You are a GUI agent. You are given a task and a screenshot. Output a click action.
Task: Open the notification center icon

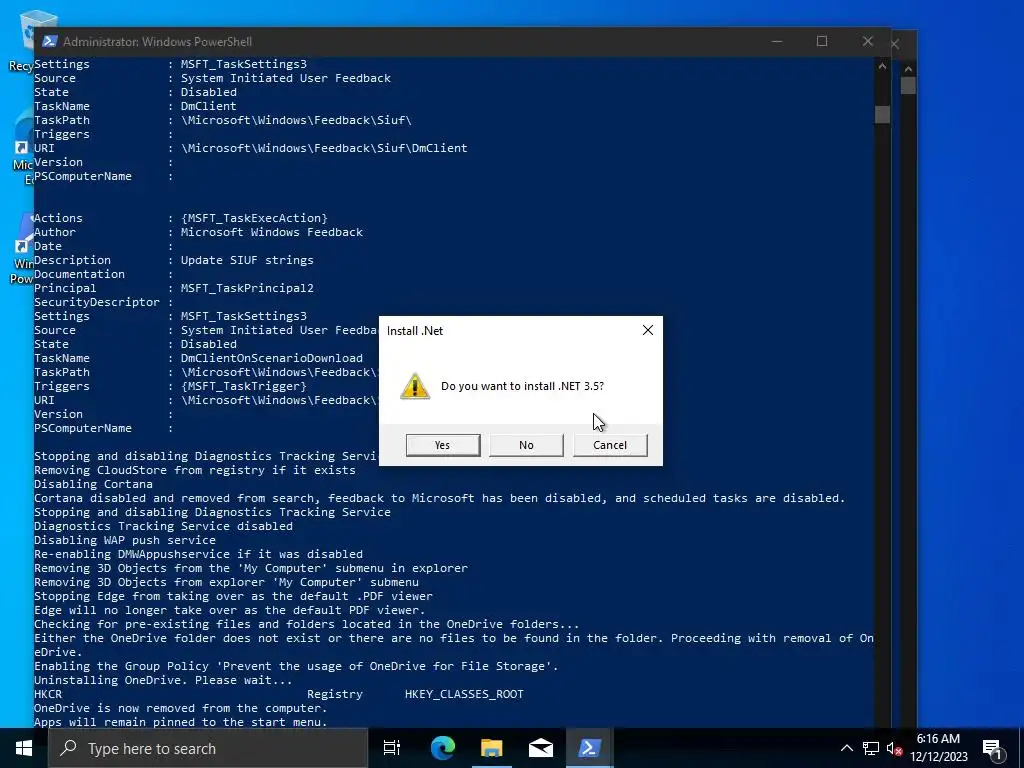[x=993, y=748]
